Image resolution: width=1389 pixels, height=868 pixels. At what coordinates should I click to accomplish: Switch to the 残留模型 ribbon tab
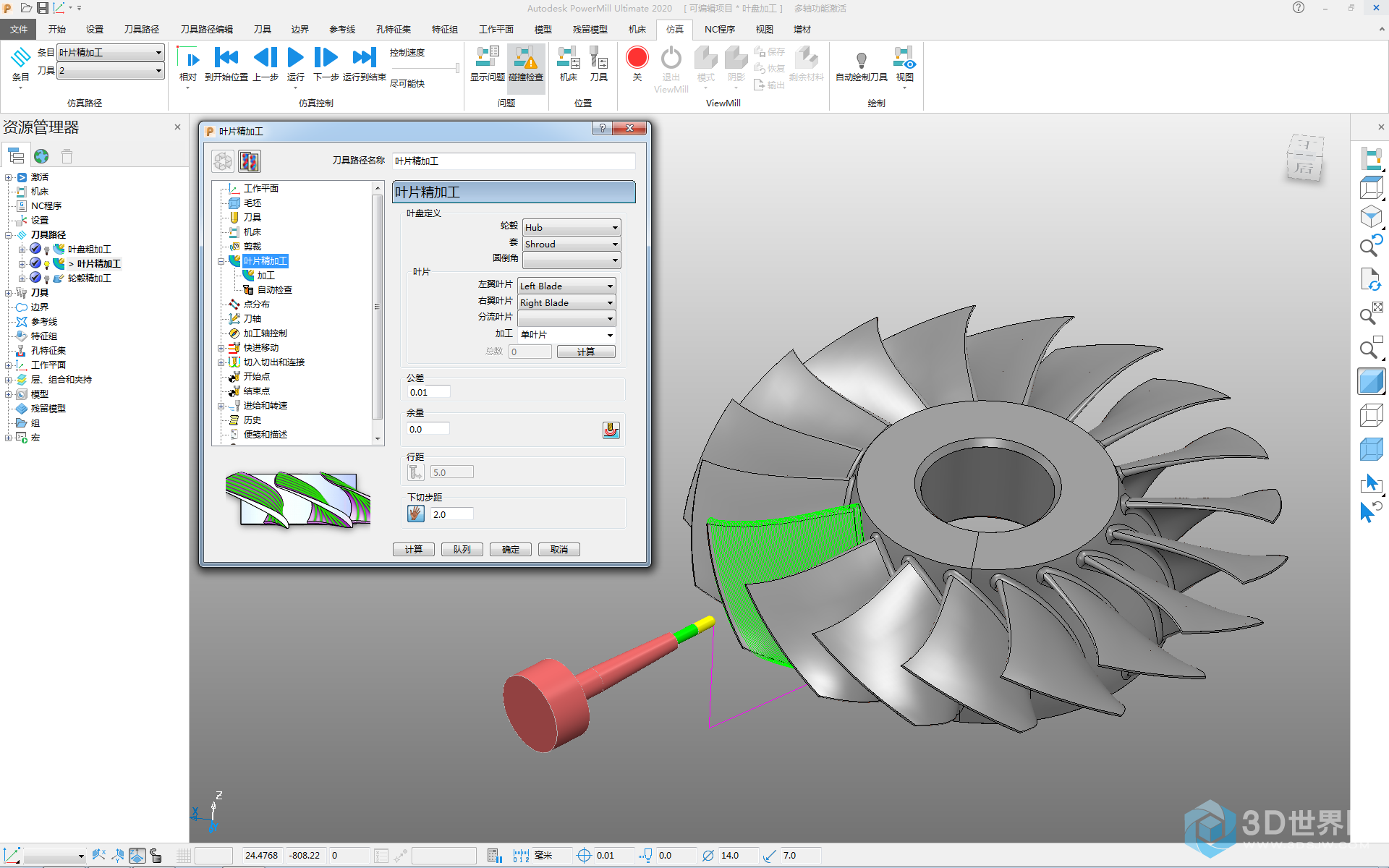pos(590,29)
